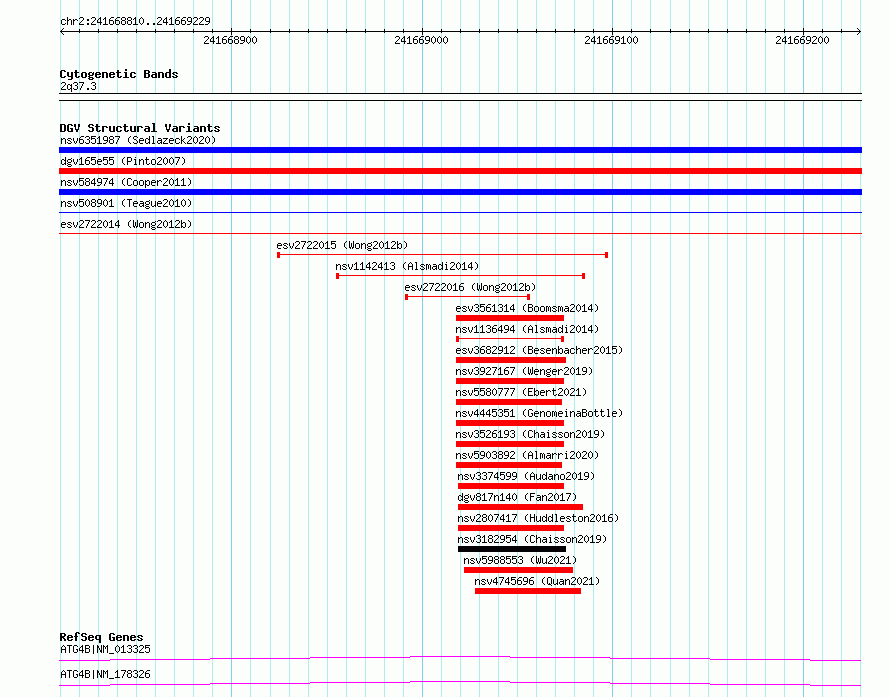
Task: Click esv2722016 (Wong2012b) label
Action: [470, 287]
